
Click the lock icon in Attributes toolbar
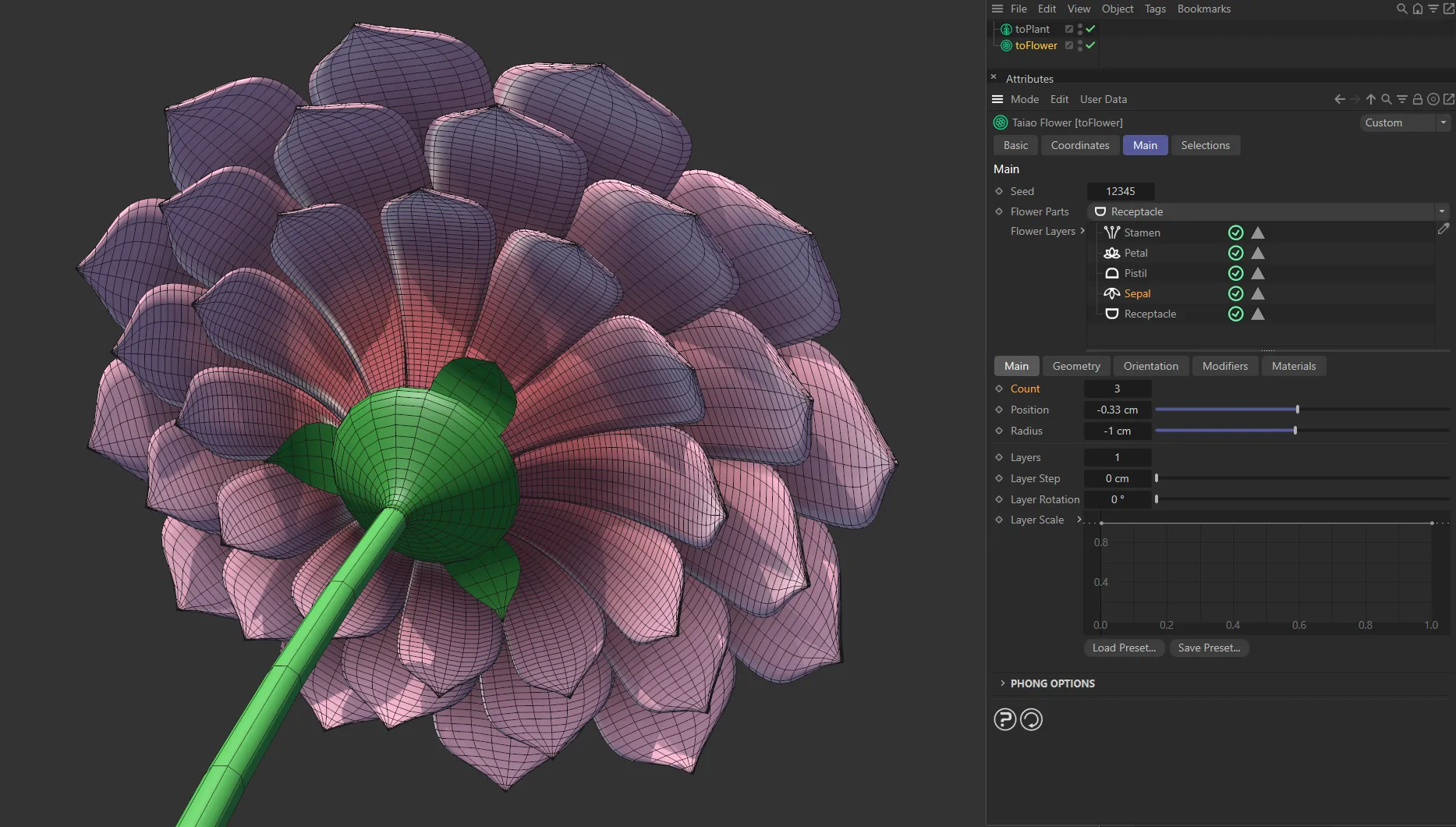pos(1418,99)
